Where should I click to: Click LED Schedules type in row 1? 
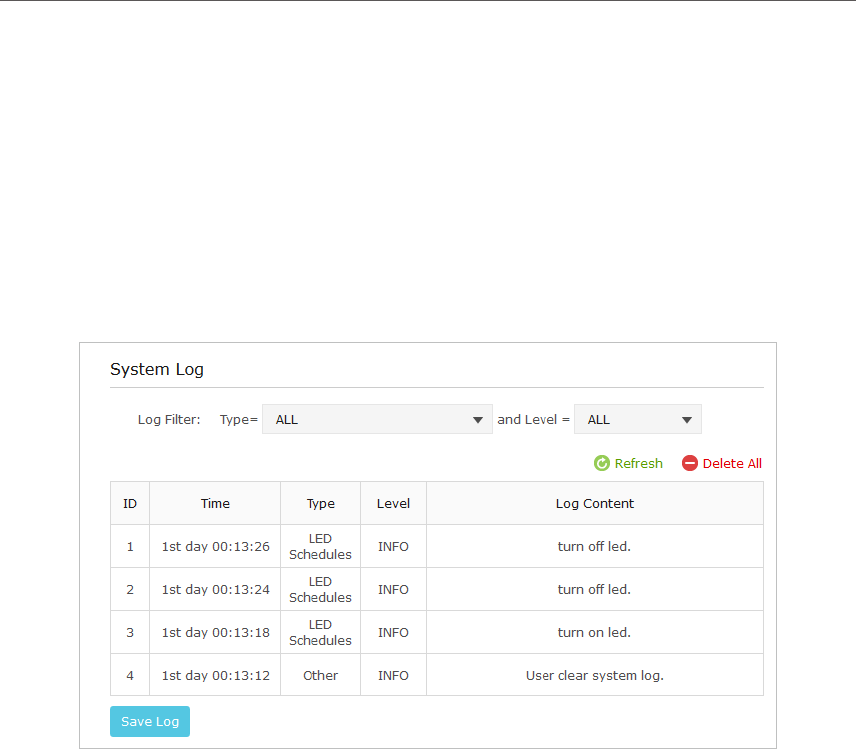coord(320,546)
